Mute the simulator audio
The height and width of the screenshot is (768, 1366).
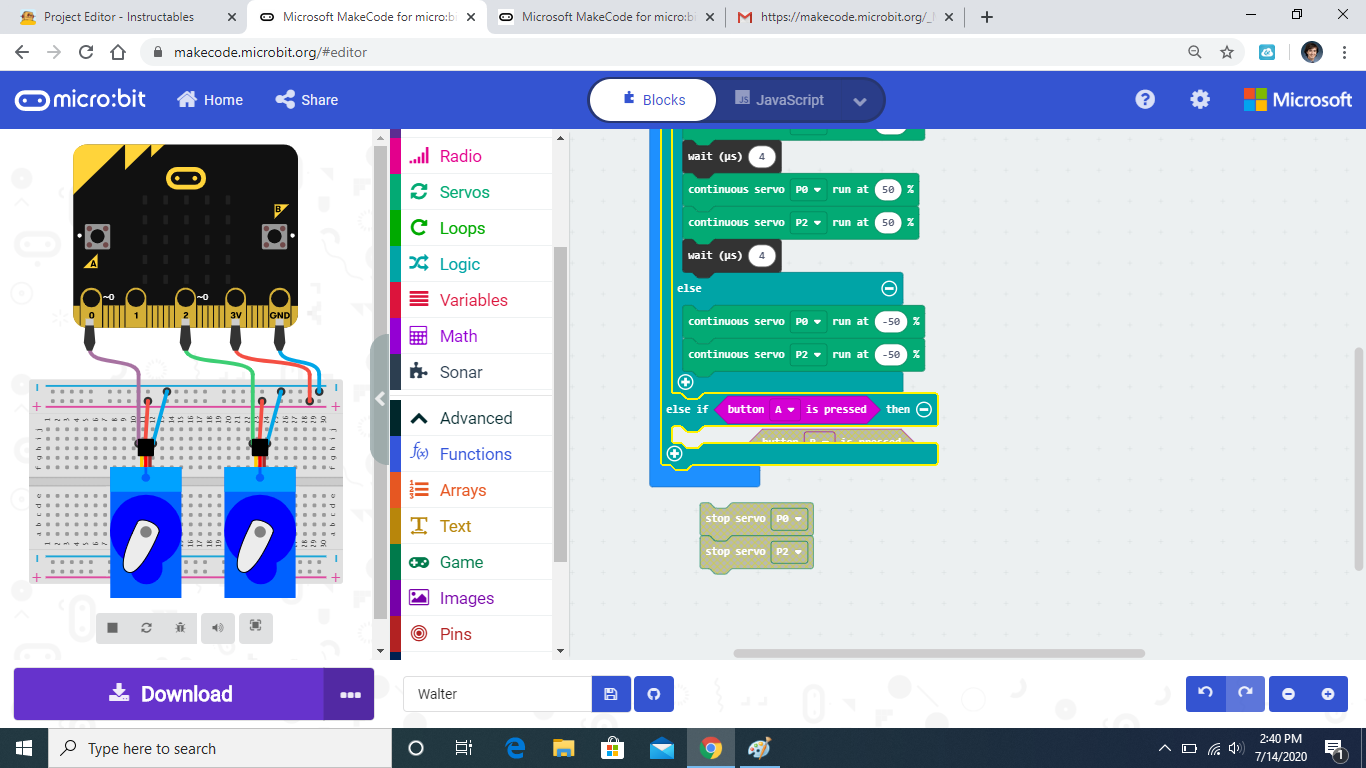point(217,627)
